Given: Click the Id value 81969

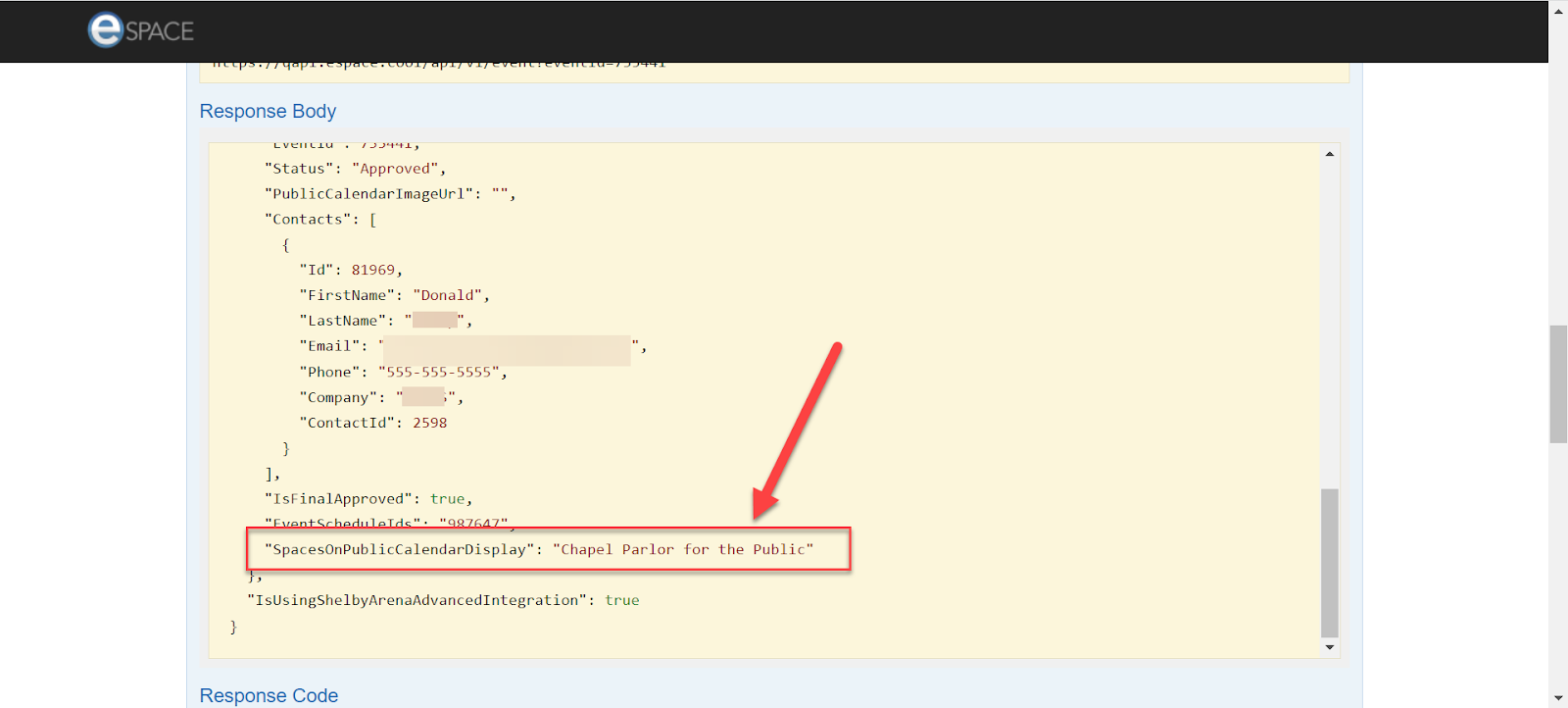Looking at the screenshot, I should 372,270.
